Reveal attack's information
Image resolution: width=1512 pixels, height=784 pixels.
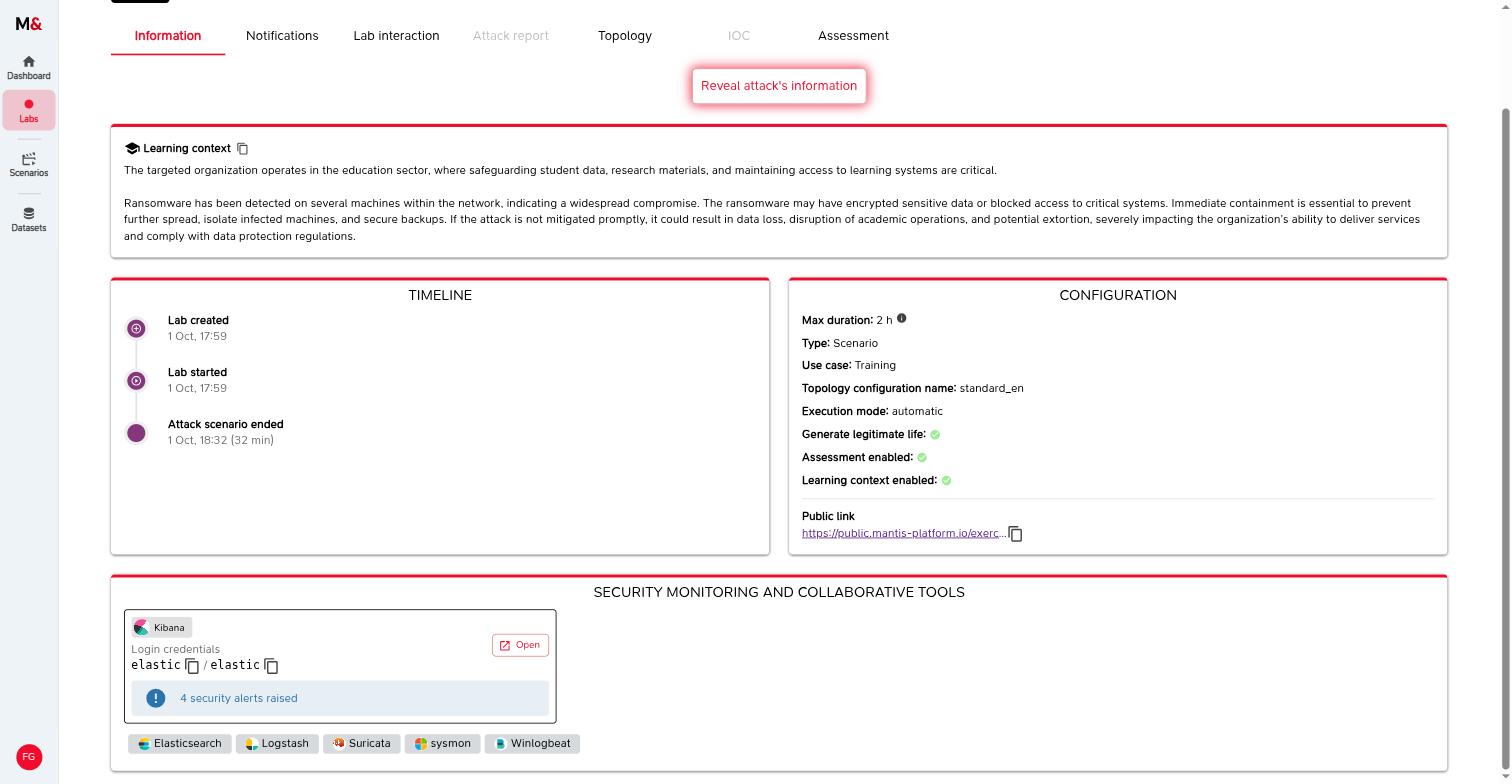(779, 86)
